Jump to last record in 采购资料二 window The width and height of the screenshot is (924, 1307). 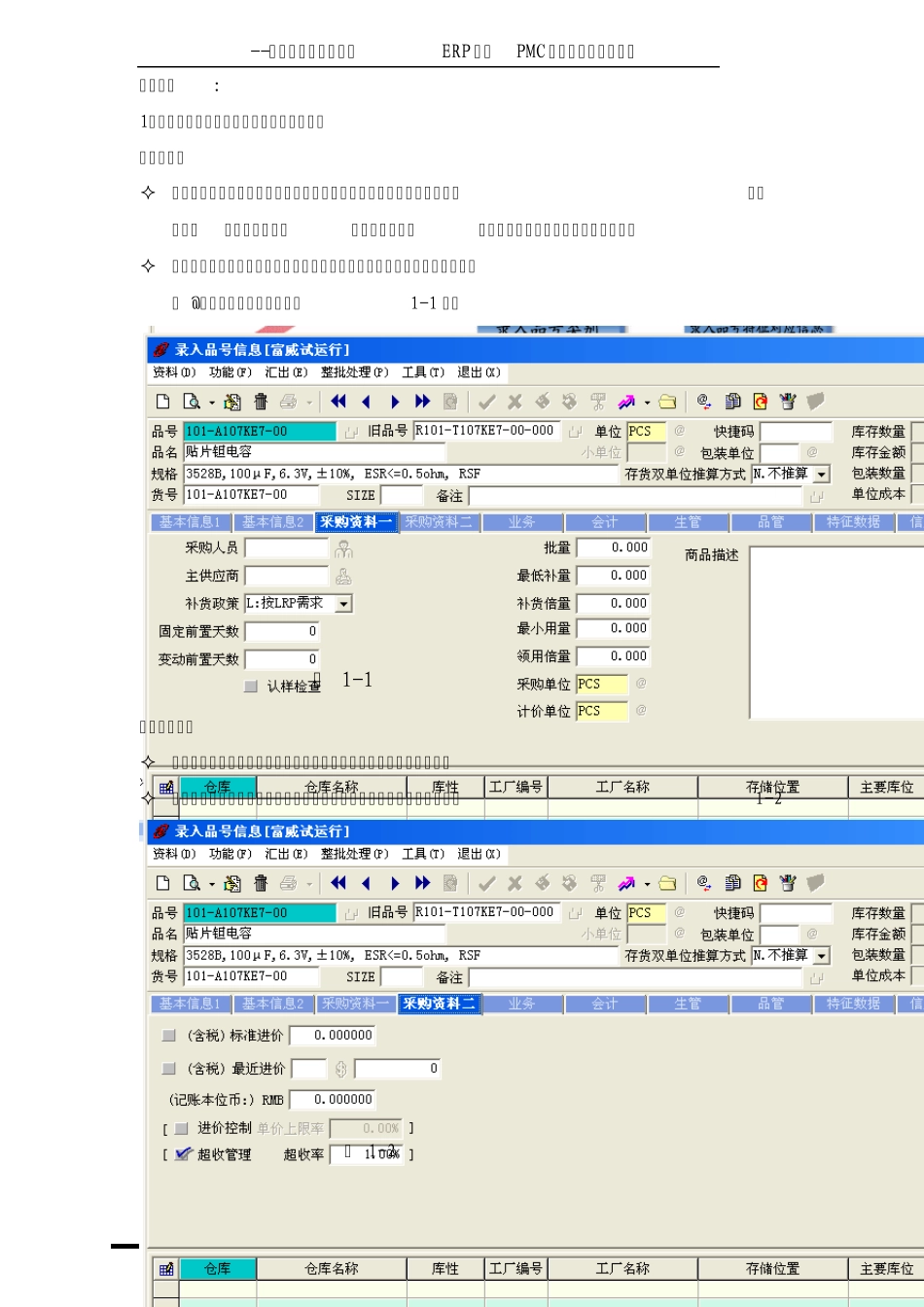[x=423, y=883]
